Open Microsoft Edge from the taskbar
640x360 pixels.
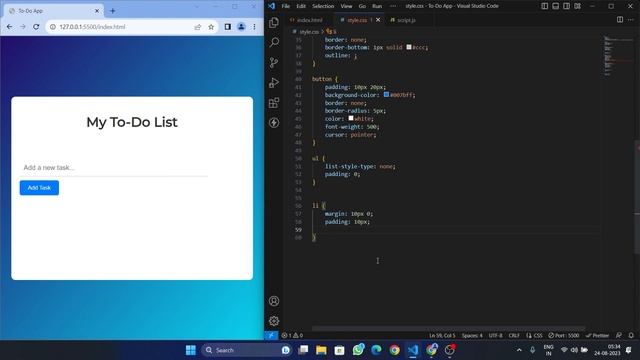(376, 350)
